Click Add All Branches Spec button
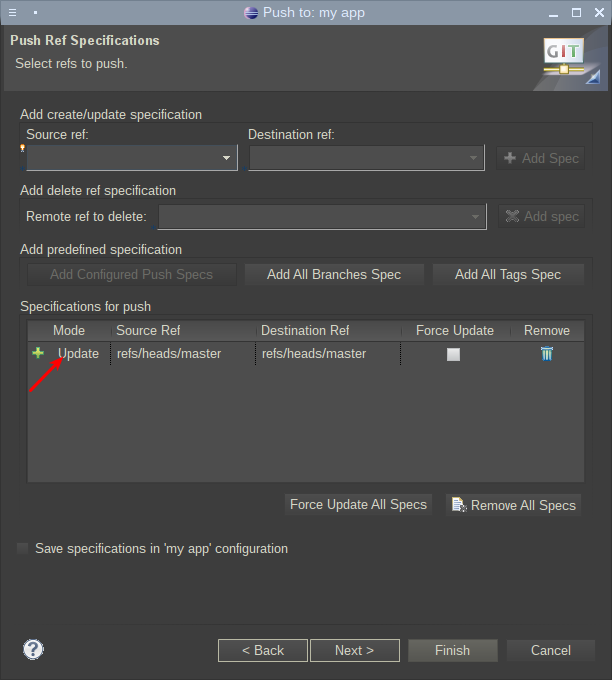The height and width of the screenshot is (680, 612). [334, 274]
